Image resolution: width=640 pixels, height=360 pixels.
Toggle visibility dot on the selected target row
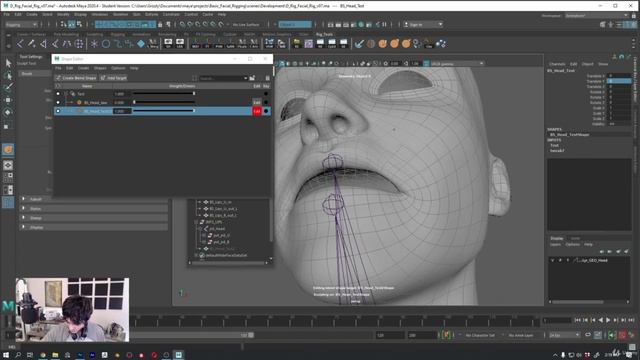(58, 111)
